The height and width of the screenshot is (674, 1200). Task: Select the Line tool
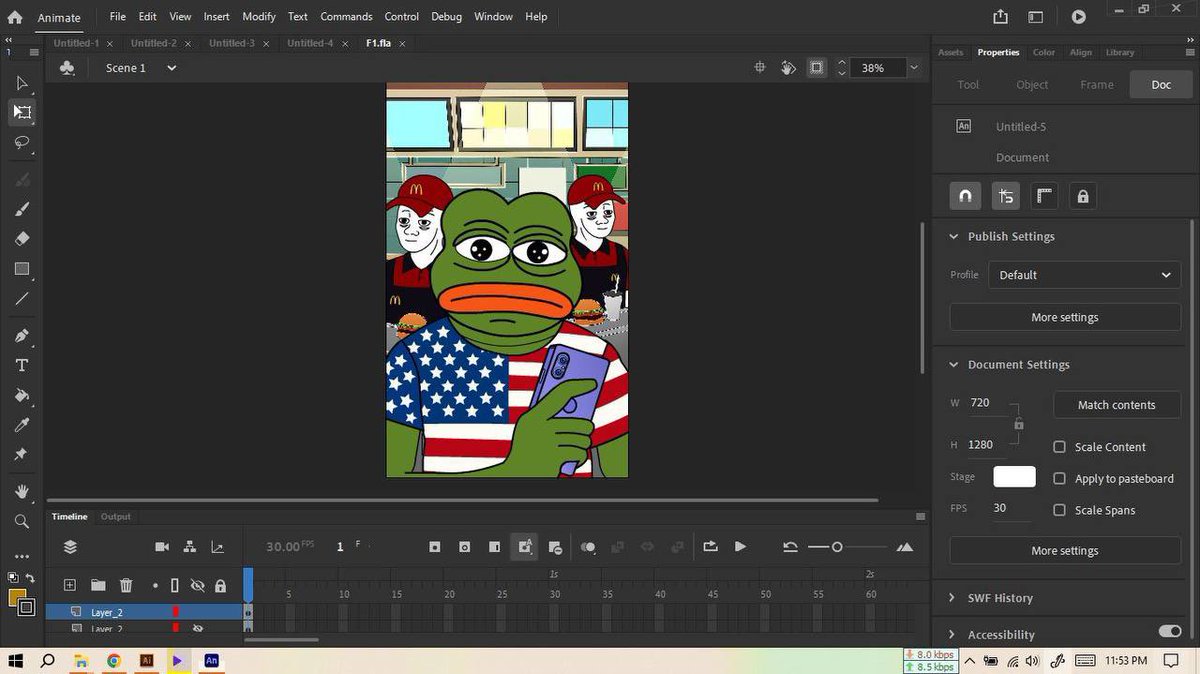[x=22, y=299]
